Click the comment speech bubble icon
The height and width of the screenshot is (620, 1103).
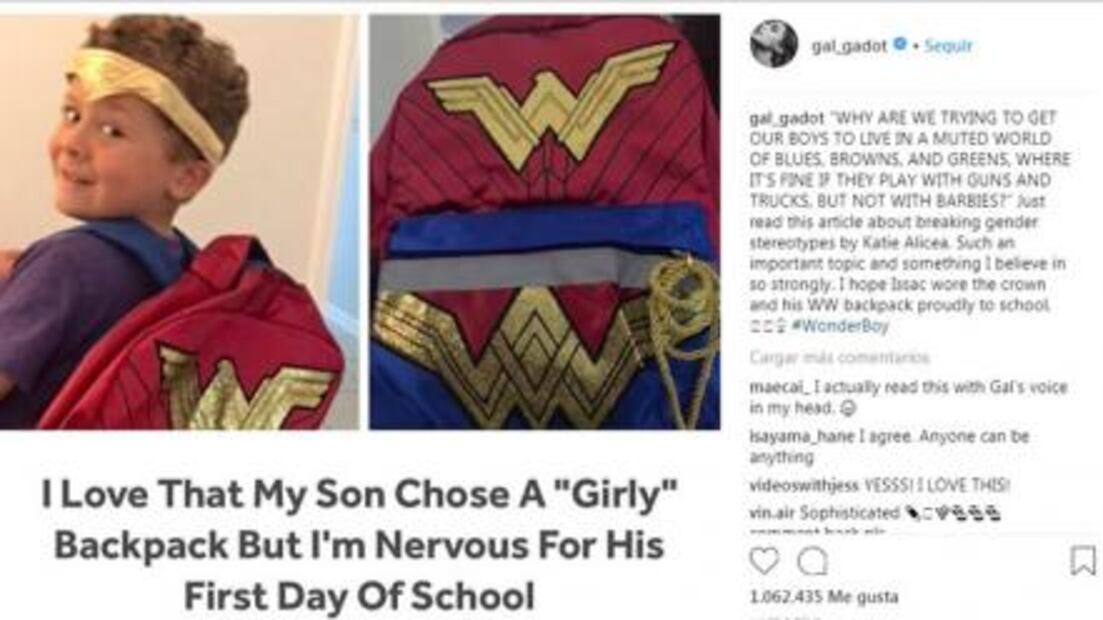coord(812,561)
